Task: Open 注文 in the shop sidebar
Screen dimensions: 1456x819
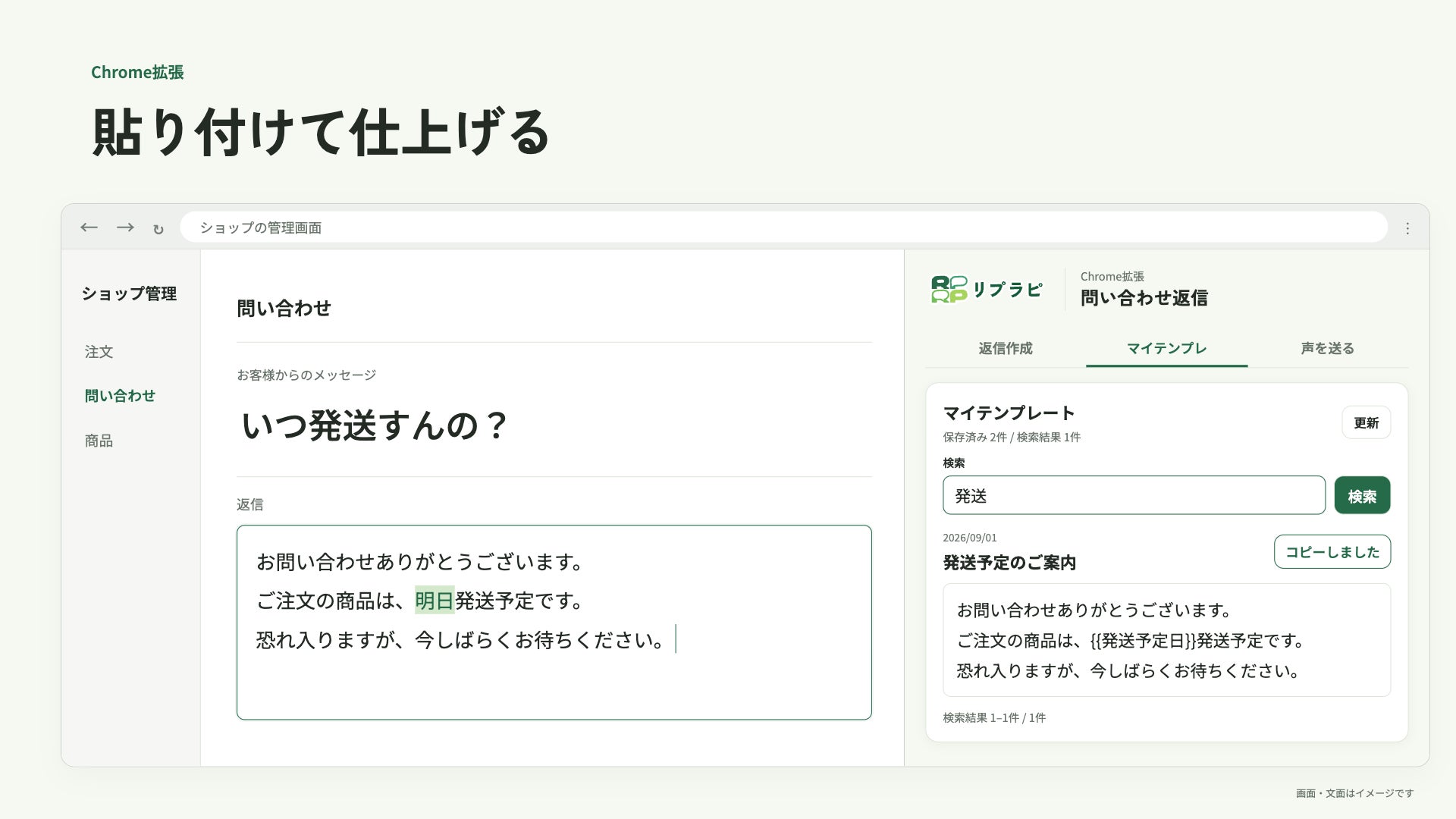Action: pyautogui.click(x=99, y=352)
